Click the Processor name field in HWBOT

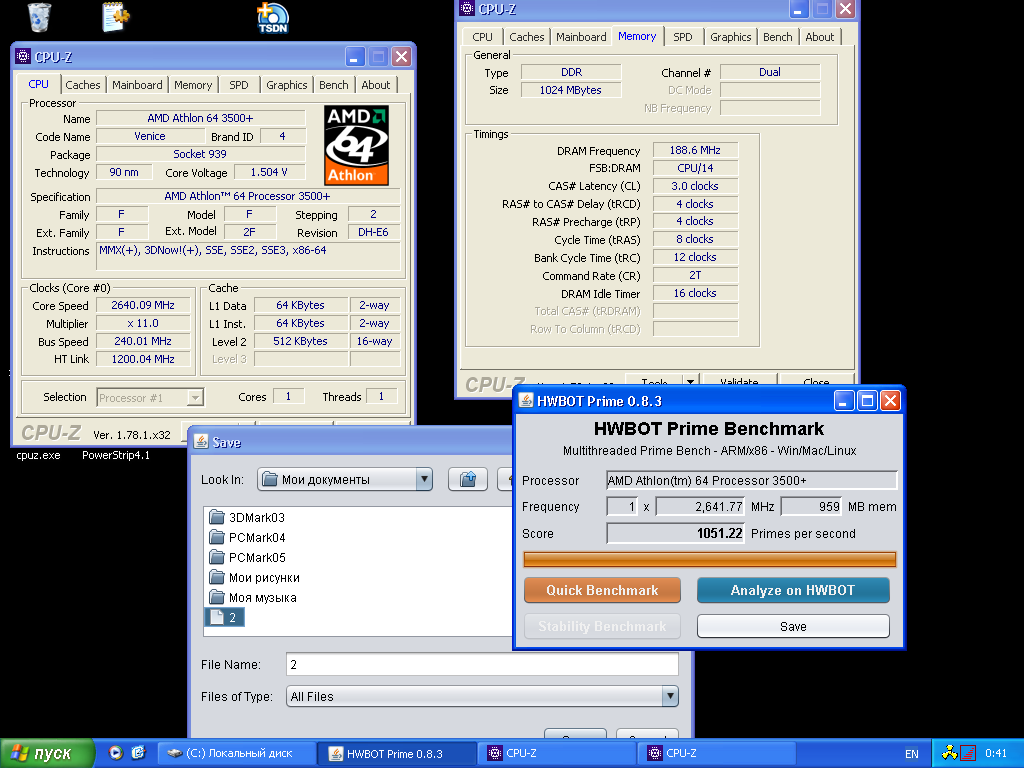point(752,480)
